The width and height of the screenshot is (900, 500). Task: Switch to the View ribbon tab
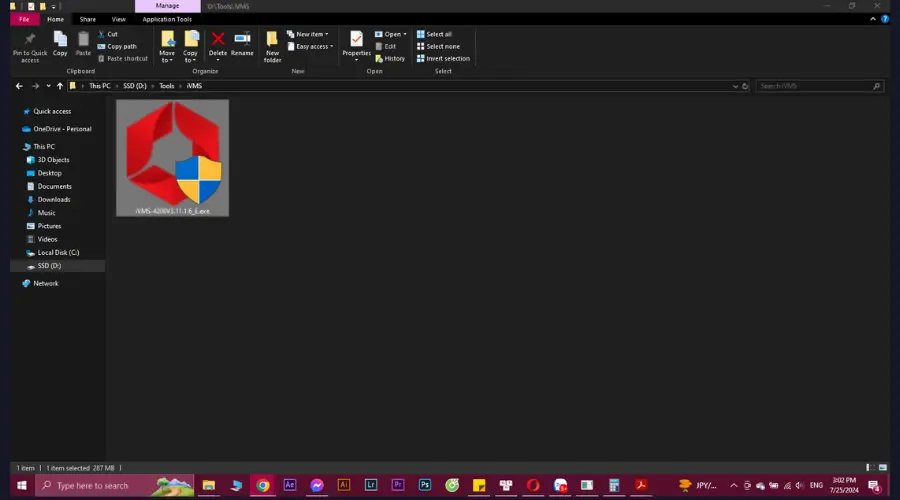point(119,19)
